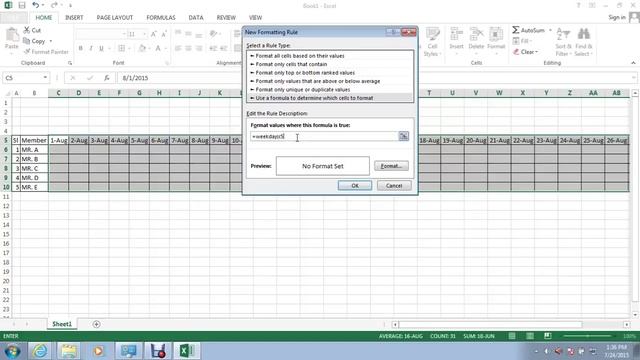The image size is (640, 360).
Task: Switch to FORMULAS tab
Action: [x=161, y=18]
